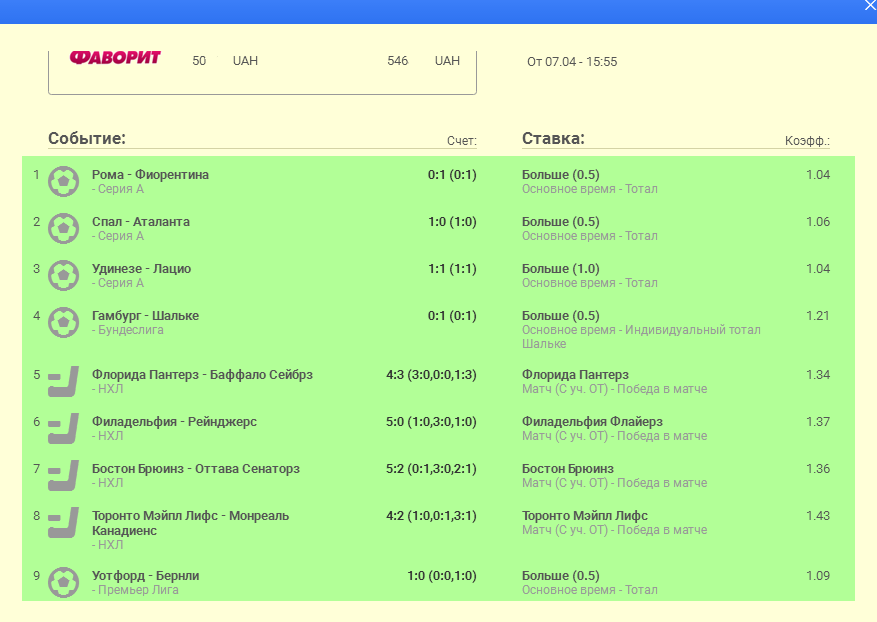
Task: Click the soccer icon beside Гамбург - Шальке
Action: click(x=64, y=322)
